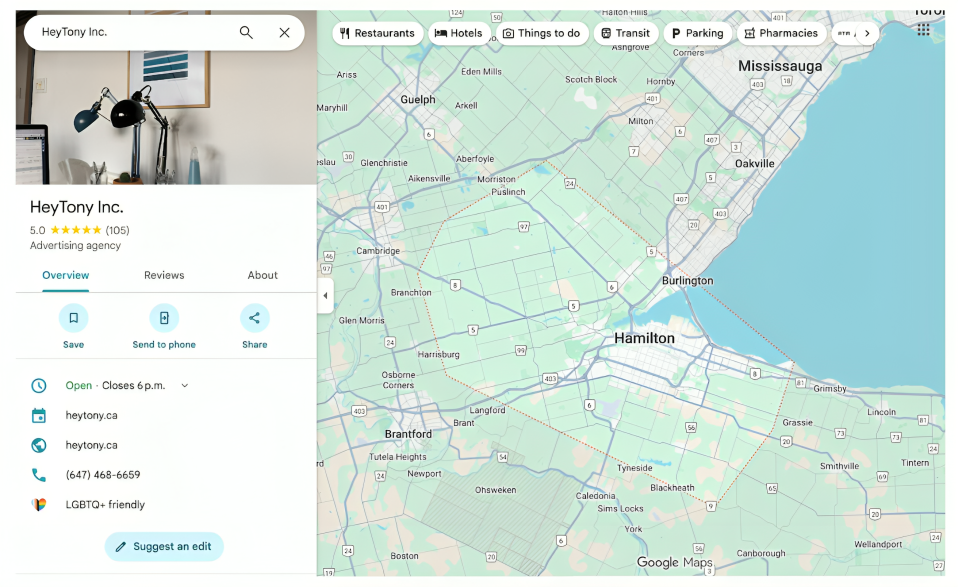Expand the opening hours dropdown arrow
958x587 pixels.
[185, 386]
